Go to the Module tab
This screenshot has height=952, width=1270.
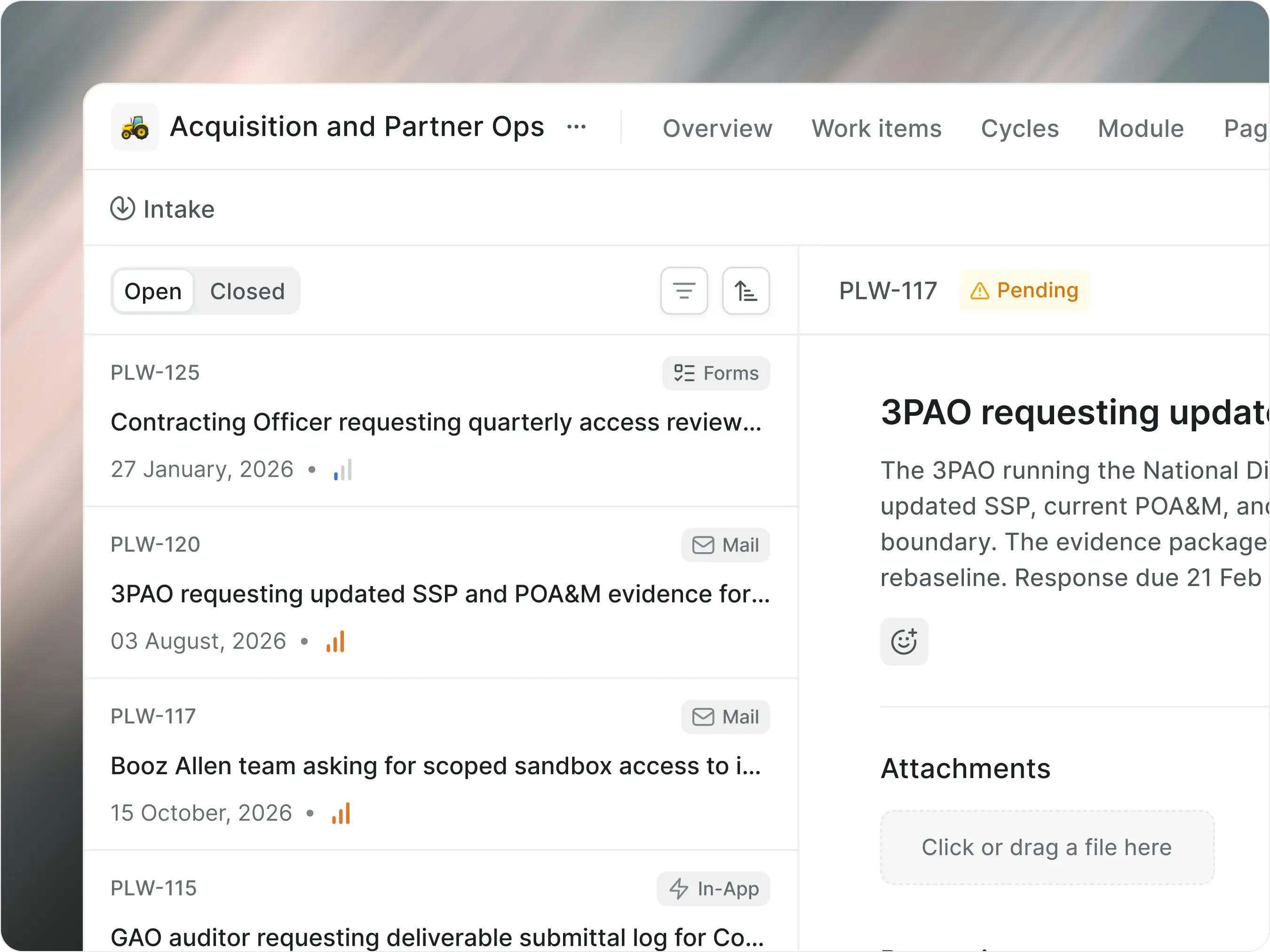click(1141, 128)
